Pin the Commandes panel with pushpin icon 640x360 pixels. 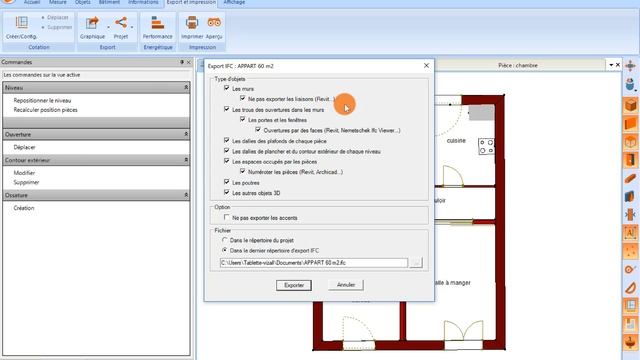tap(182, 62)
